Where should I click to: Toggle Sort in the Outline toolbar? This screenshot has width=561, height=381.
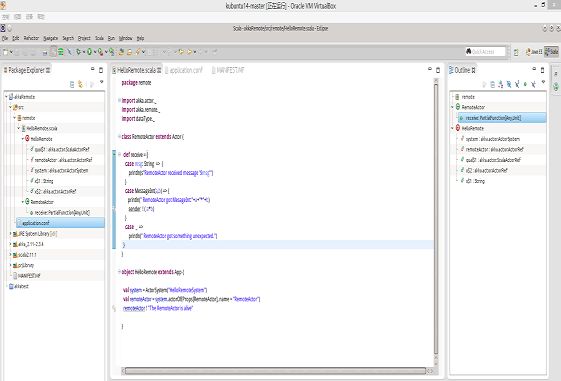coord(501,84)
